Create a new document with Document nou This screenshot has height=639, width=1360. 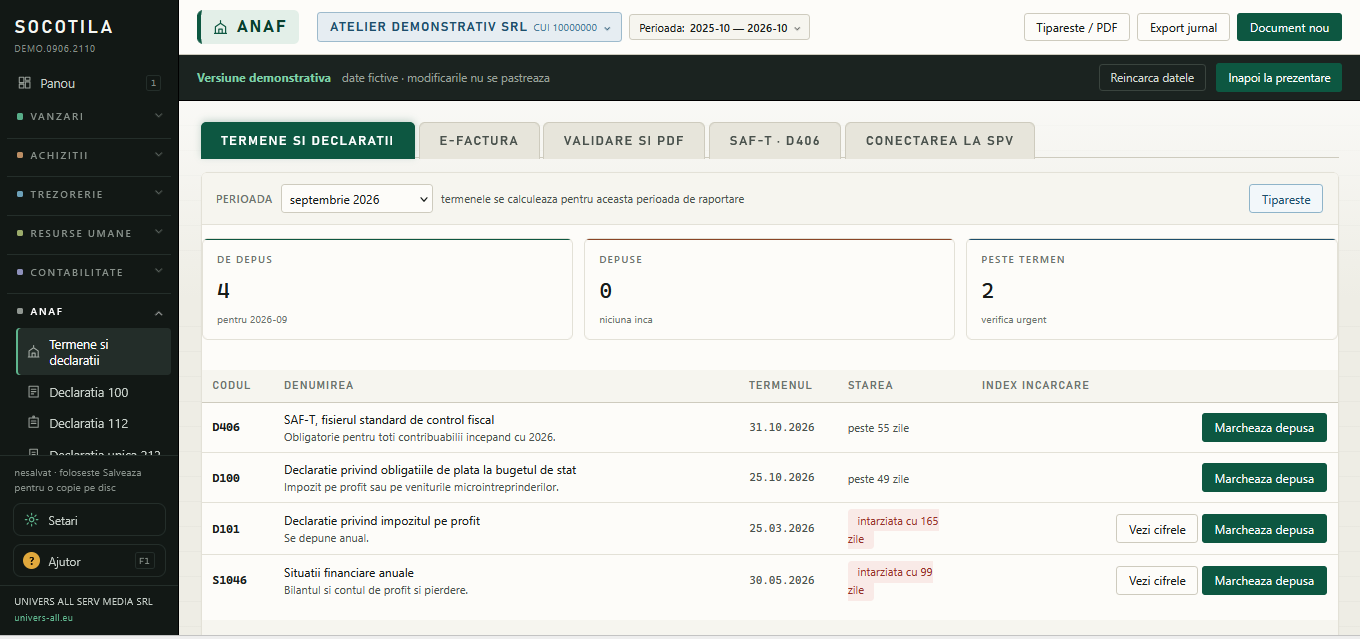coord(1289,28)
